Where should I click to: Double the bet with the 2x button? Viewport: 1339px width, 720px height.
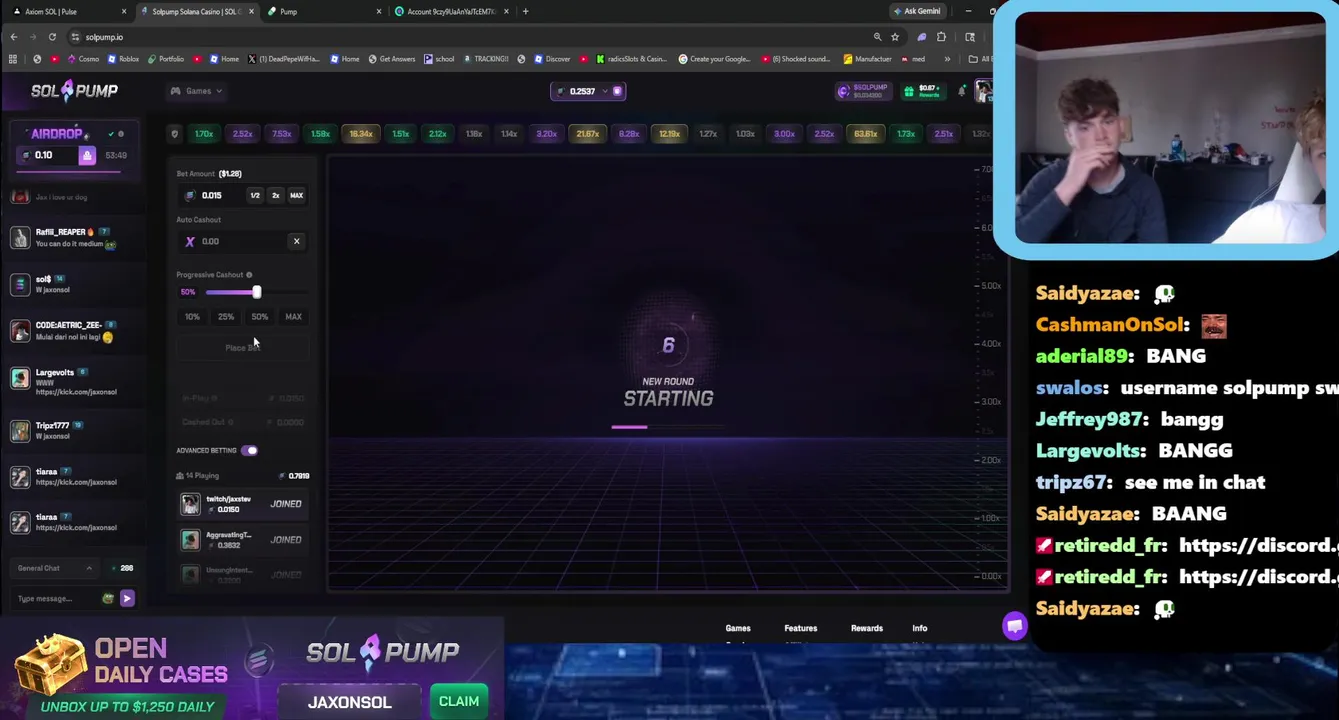point(276,195)
